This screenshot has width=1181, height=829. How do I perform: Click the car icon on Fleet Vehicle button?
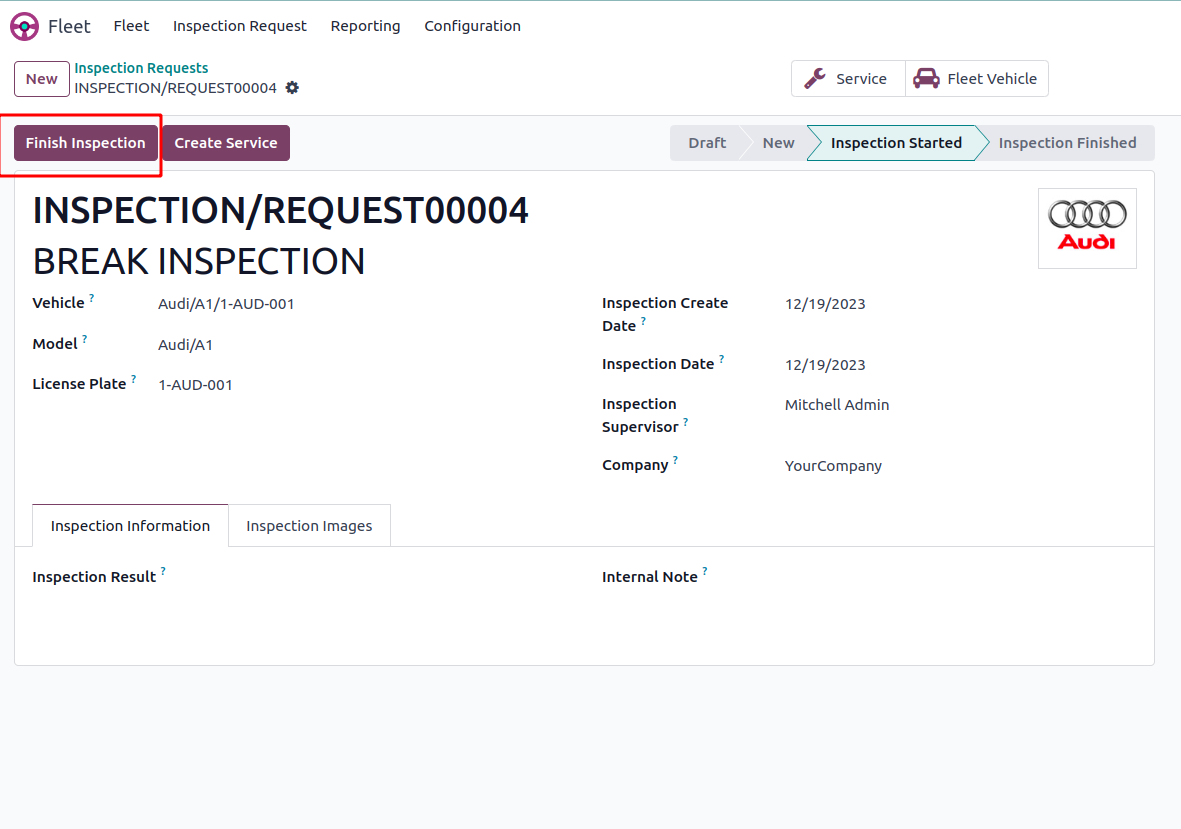tap(926, 78)
